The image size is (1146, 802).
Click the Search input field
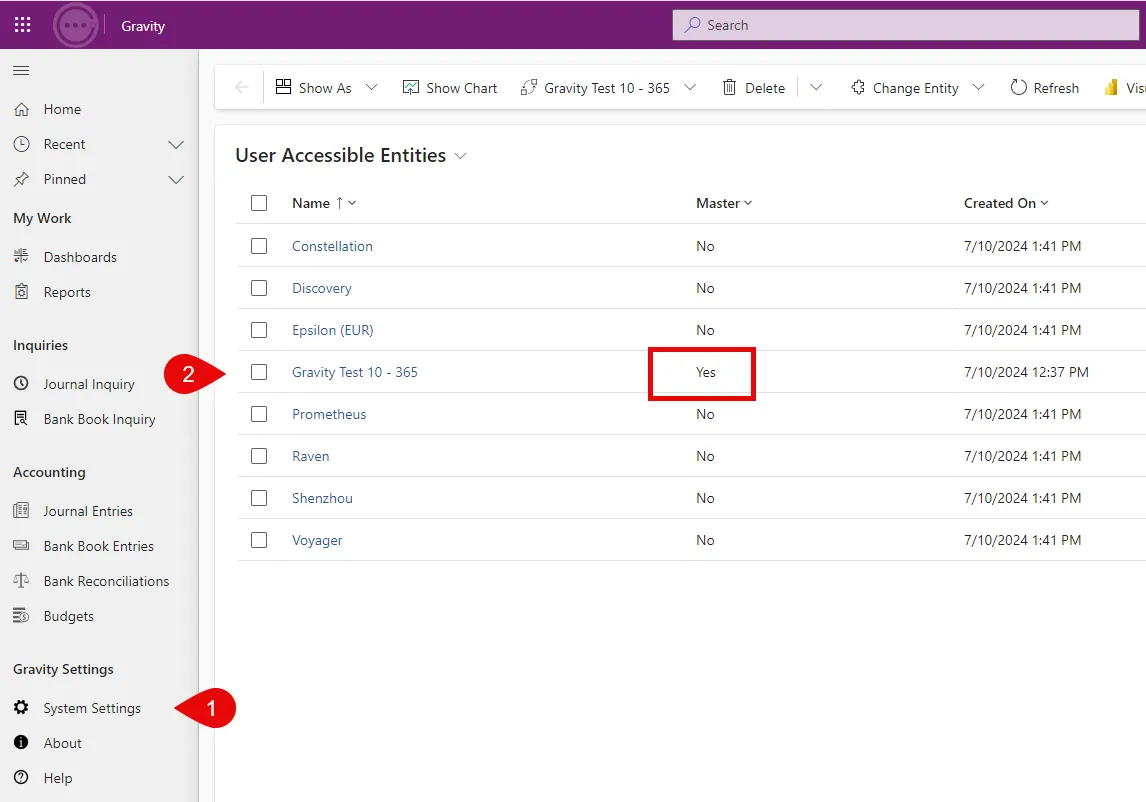tap(908, 25)
